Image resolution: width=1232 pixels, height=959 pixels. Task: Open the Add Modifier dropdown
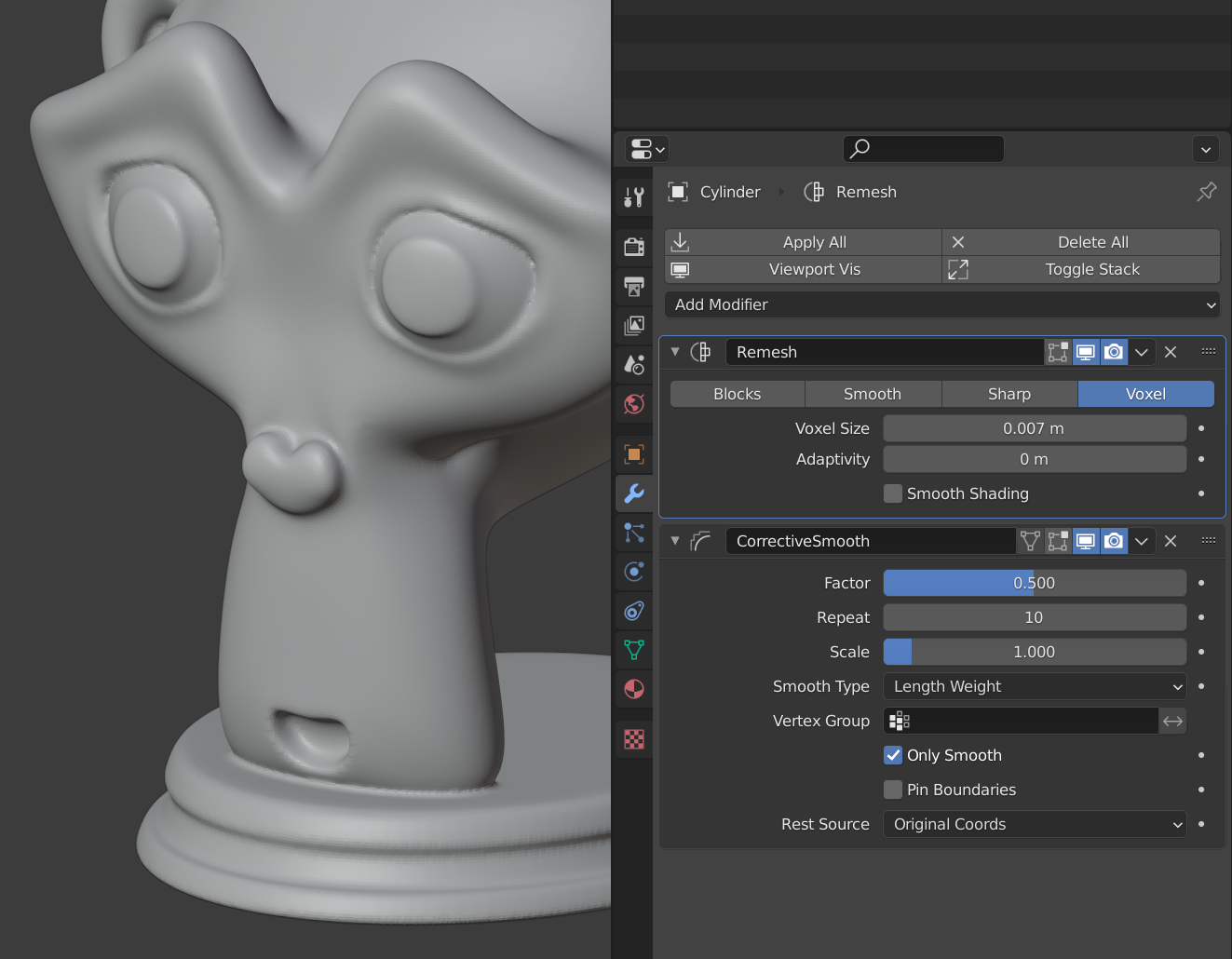941,304
